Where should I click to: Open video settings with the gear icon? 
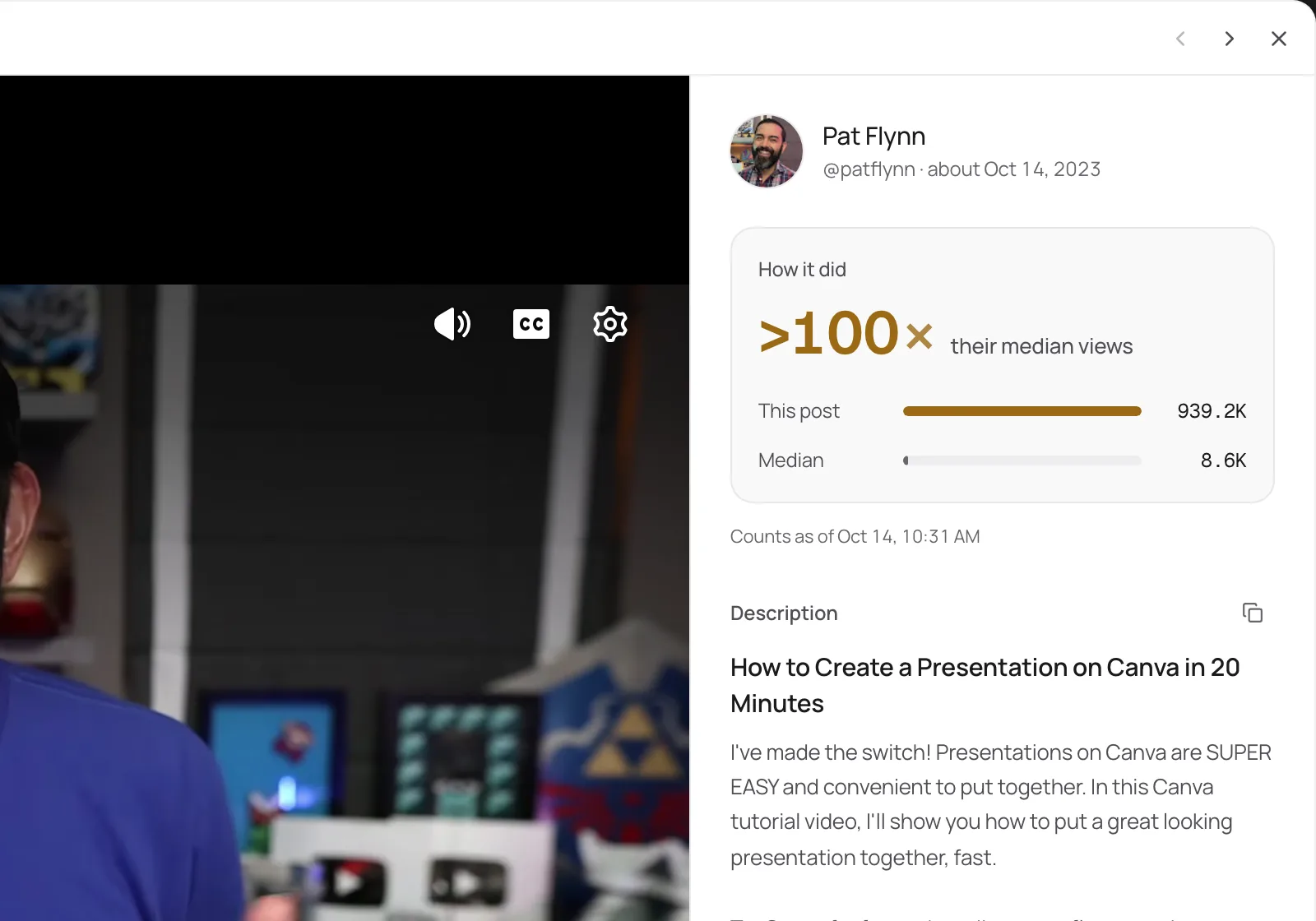[610, 324]
